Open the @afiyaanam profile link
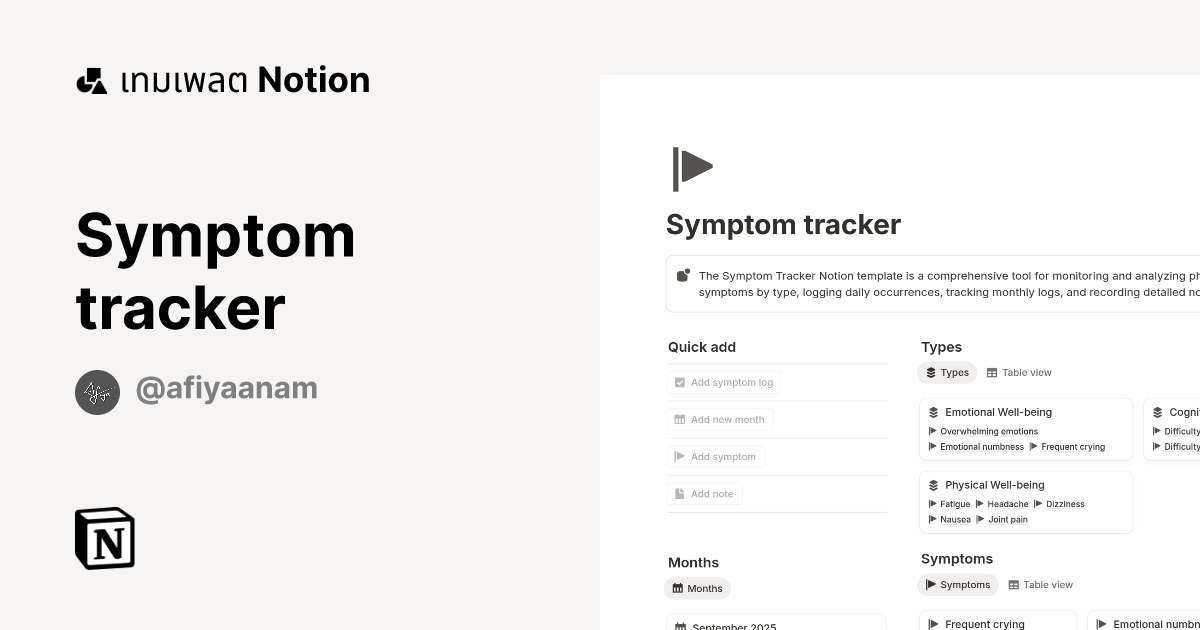Viewport: 1200px width, 630px height. click(226, 388)
